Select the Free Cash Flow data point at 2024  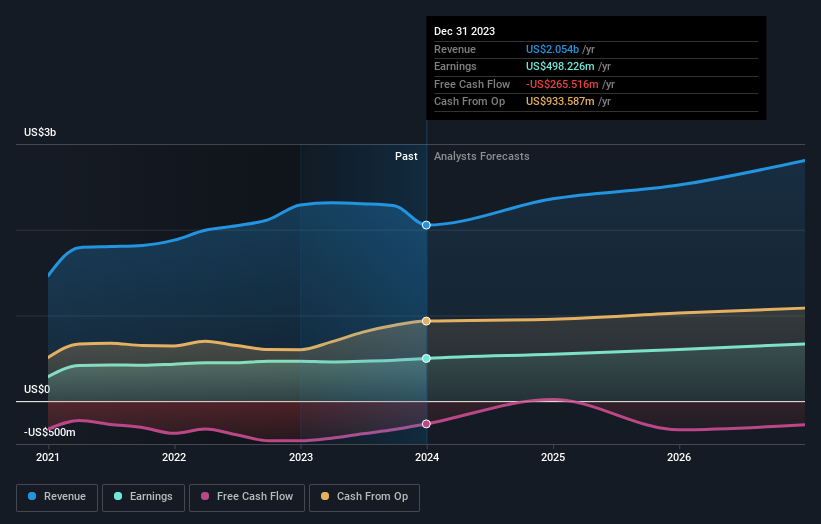pyautogui.click(x=426, y=424)
